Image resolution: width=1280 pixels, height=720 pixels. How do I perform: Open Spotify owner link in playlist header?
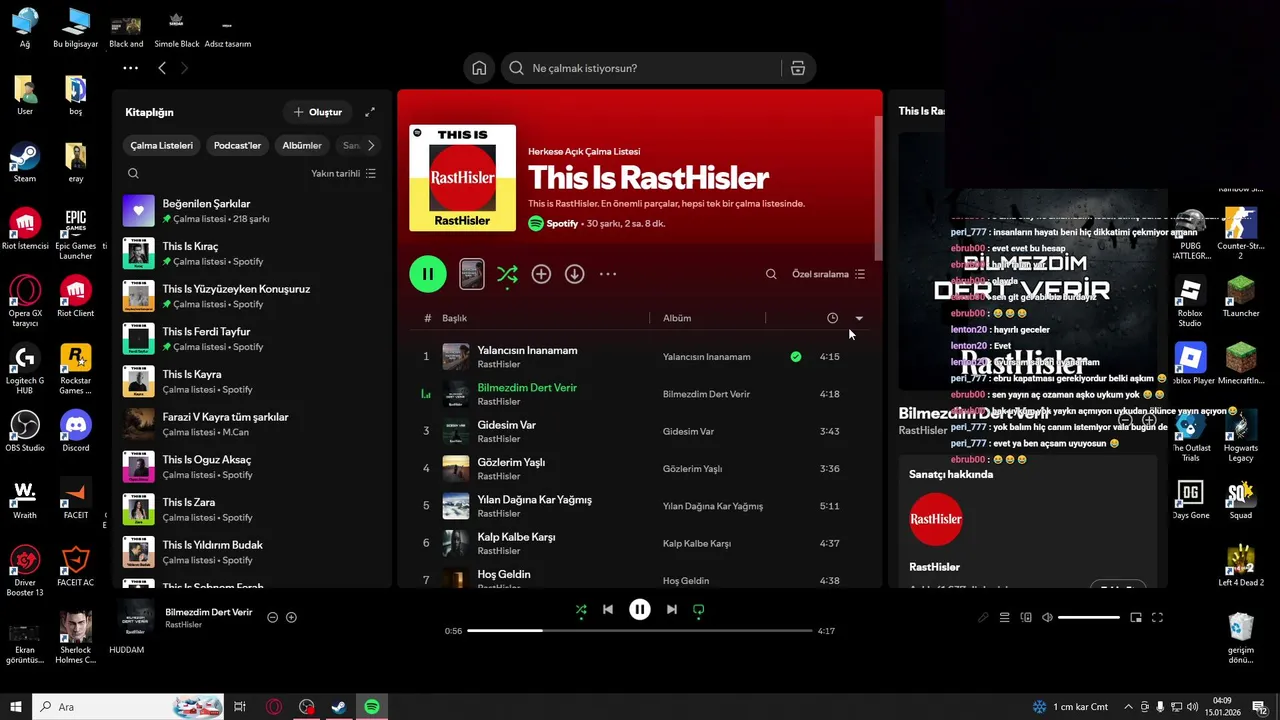click(562, 224)
